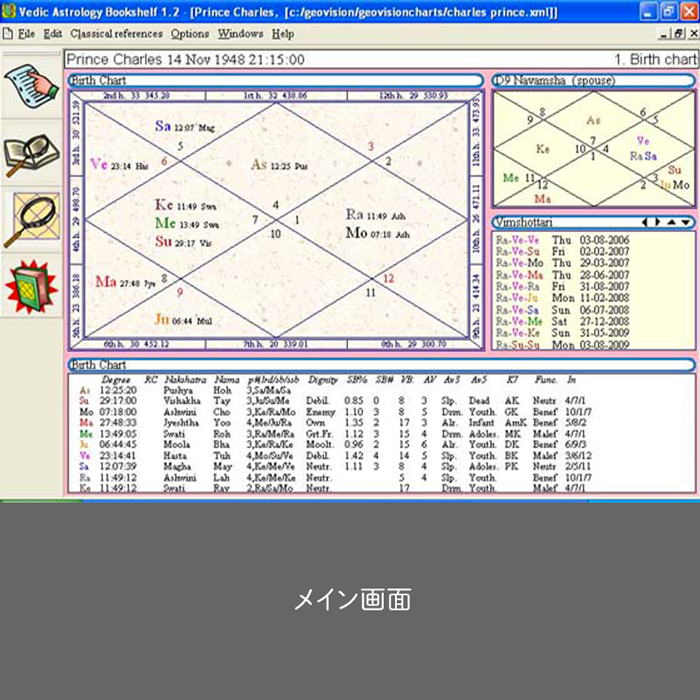
Task: Click Ju 06:44 in birth chart
Action: 183,320
